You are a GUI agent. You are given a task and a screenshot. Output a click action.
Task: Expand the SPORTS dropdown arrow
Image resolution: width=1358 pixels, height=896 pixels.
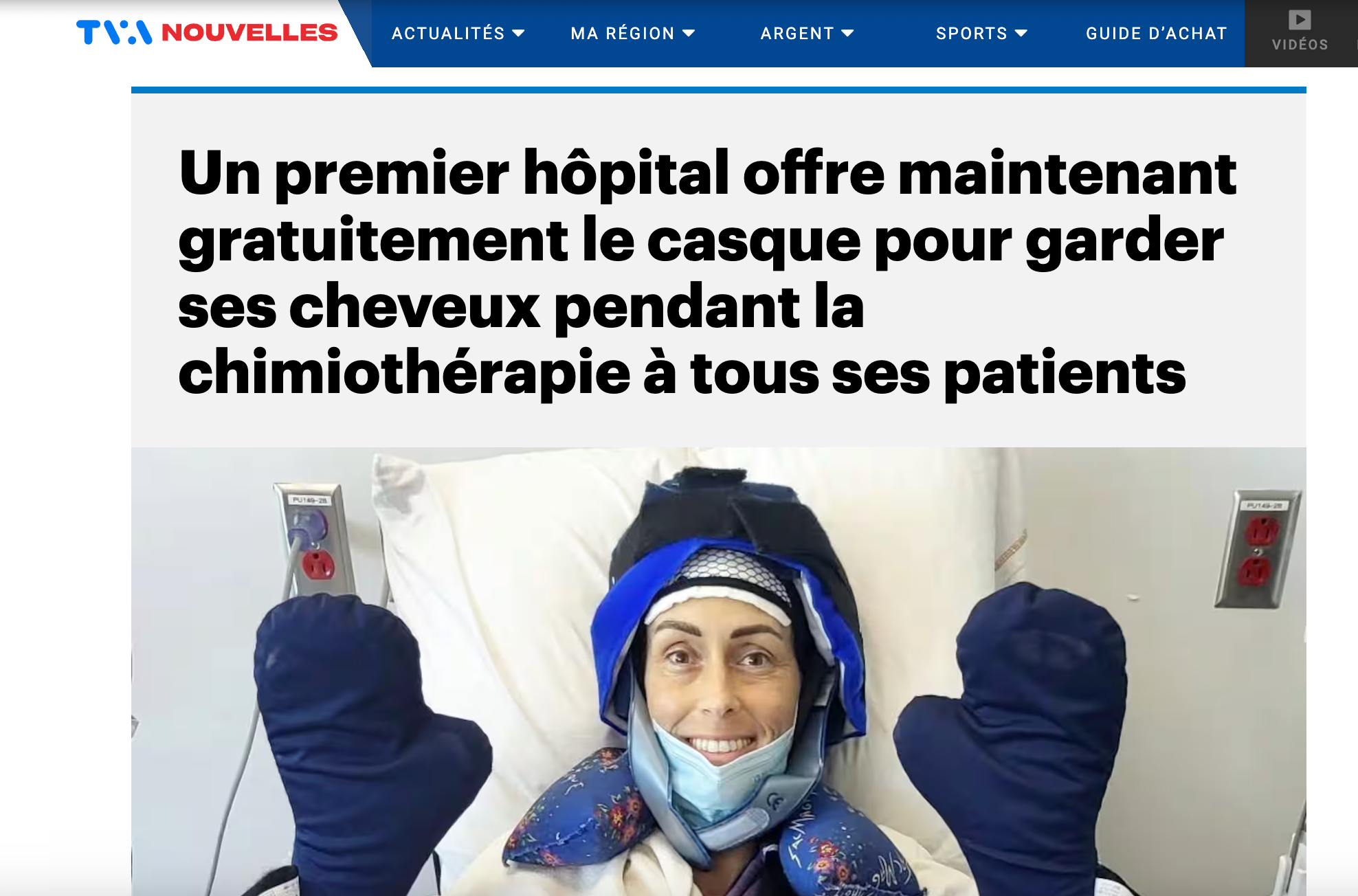tap(1021, 33)
